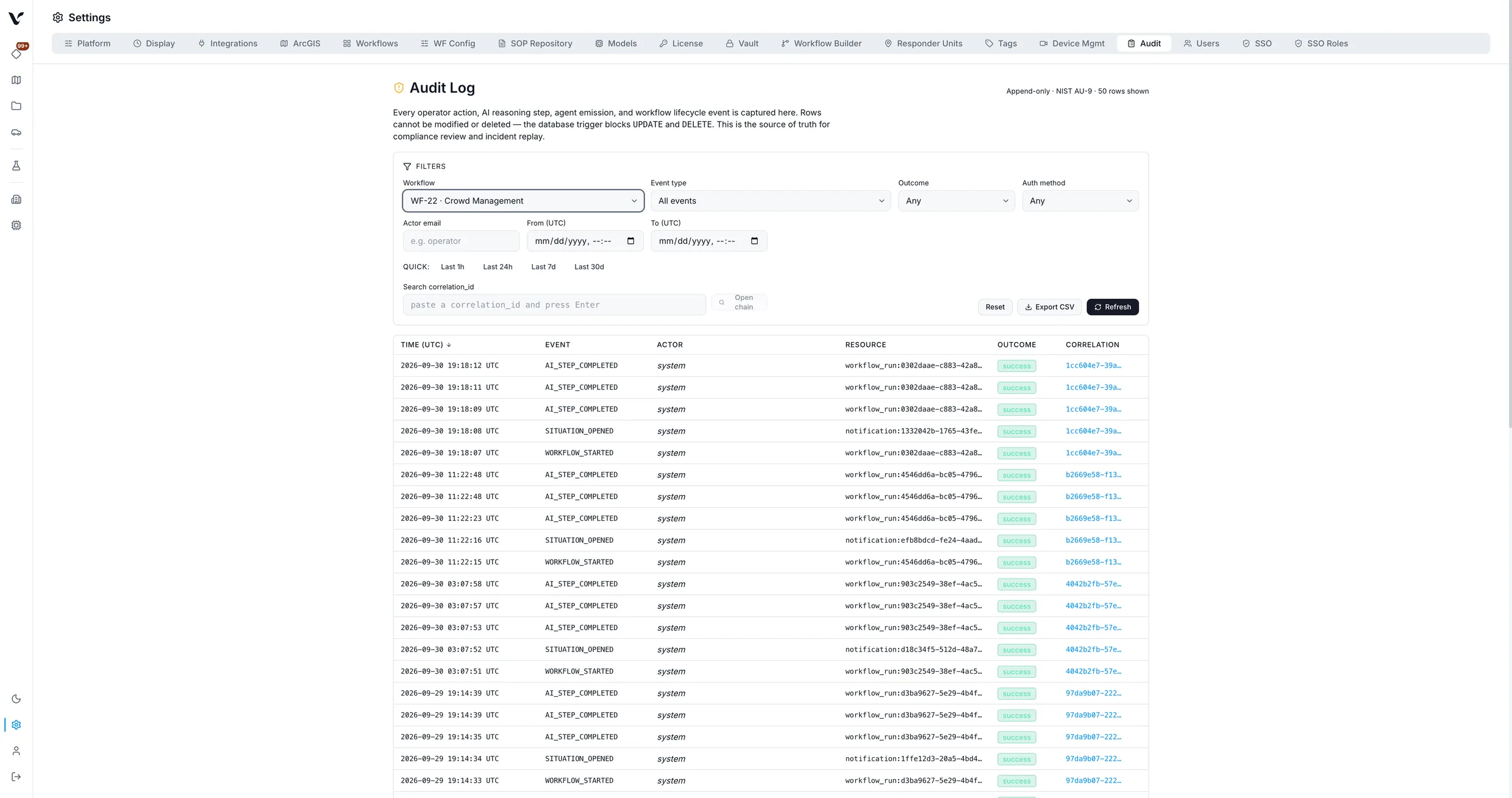Click the app logo at top left
Image resolution: width=1512 pixels, height=798 pixels.
click(x=16, y=18)
